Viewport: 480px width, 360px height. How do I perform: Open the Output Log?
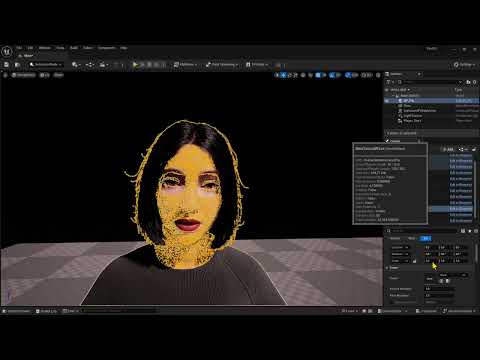[46, 311]
